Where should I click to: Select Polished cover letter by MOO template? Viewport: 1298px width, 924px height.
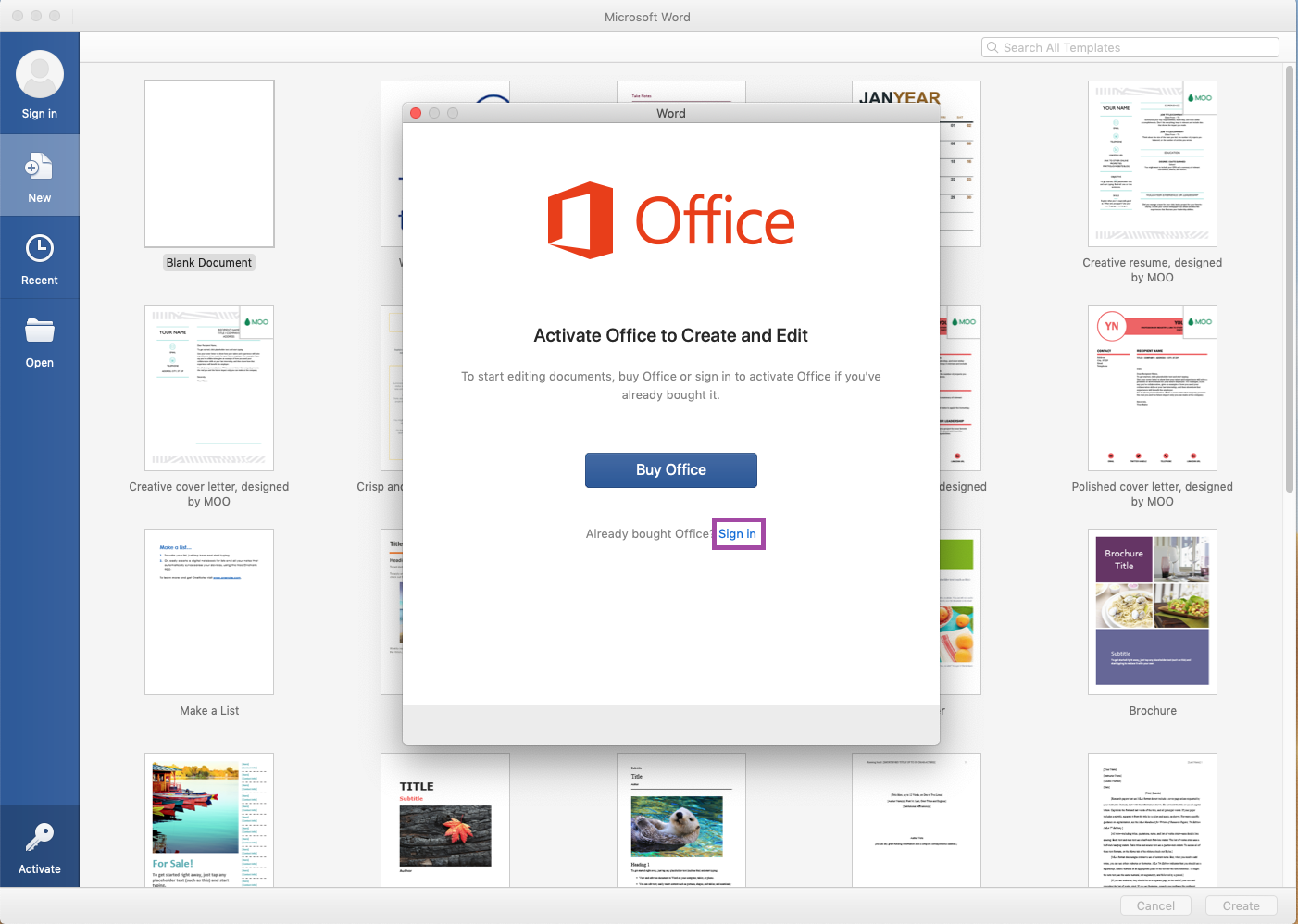tap(1153, 388)
